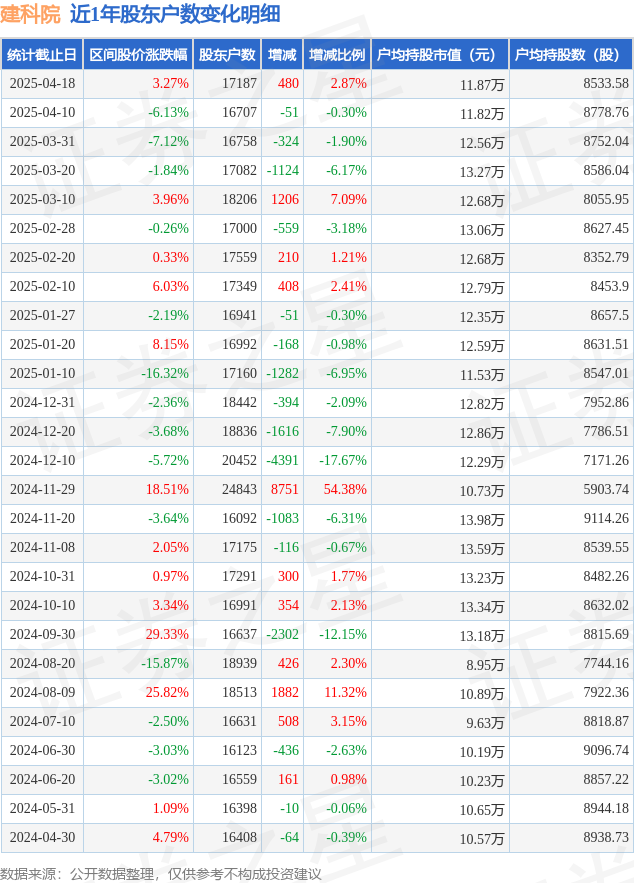The width and height of the screenshot is (634, 883).
Task: Select the 户均持股数（股） column header
Action: click(571, 55)
